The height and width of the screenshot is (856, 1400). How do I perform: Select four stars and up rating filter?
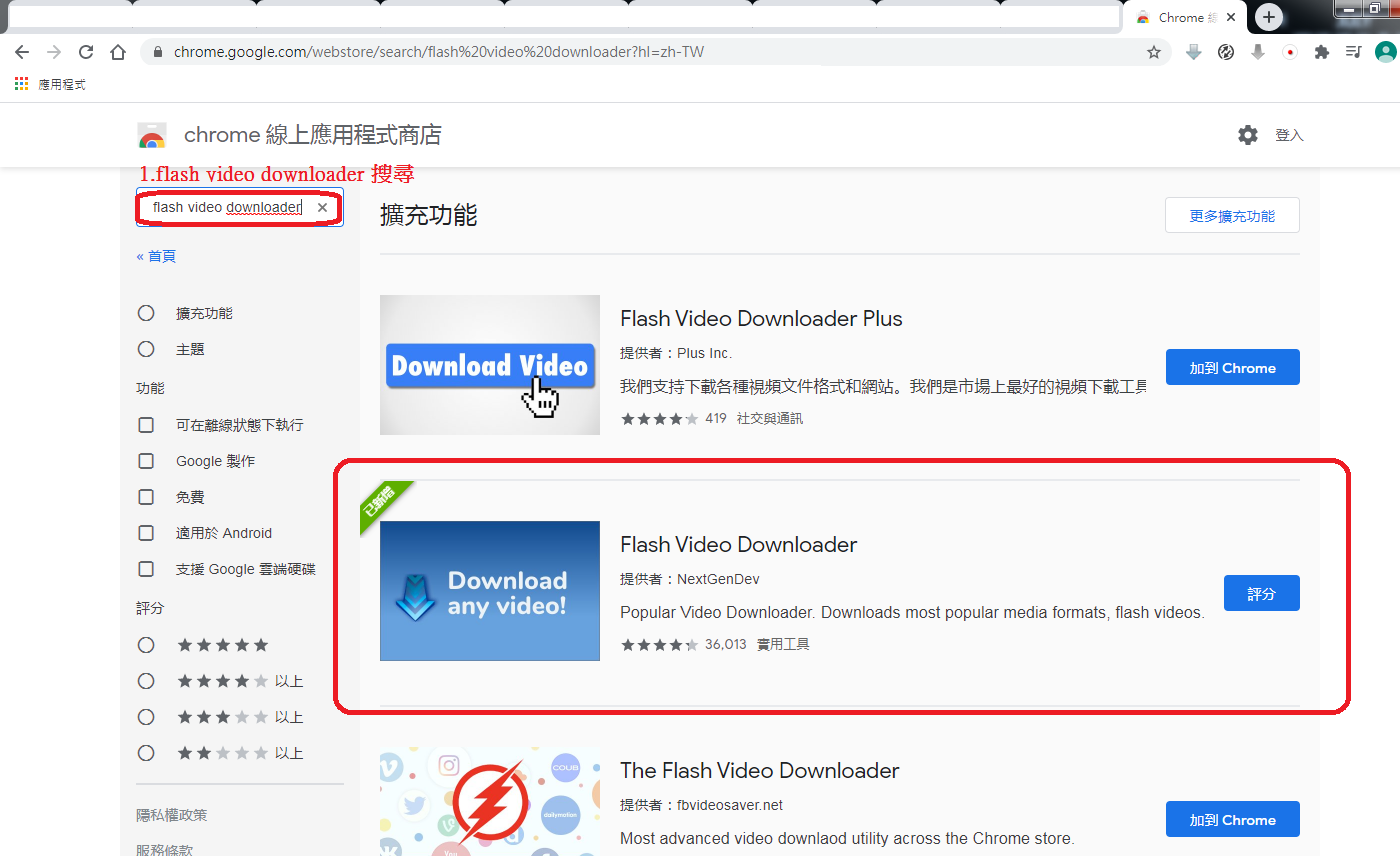pos(146,681)
